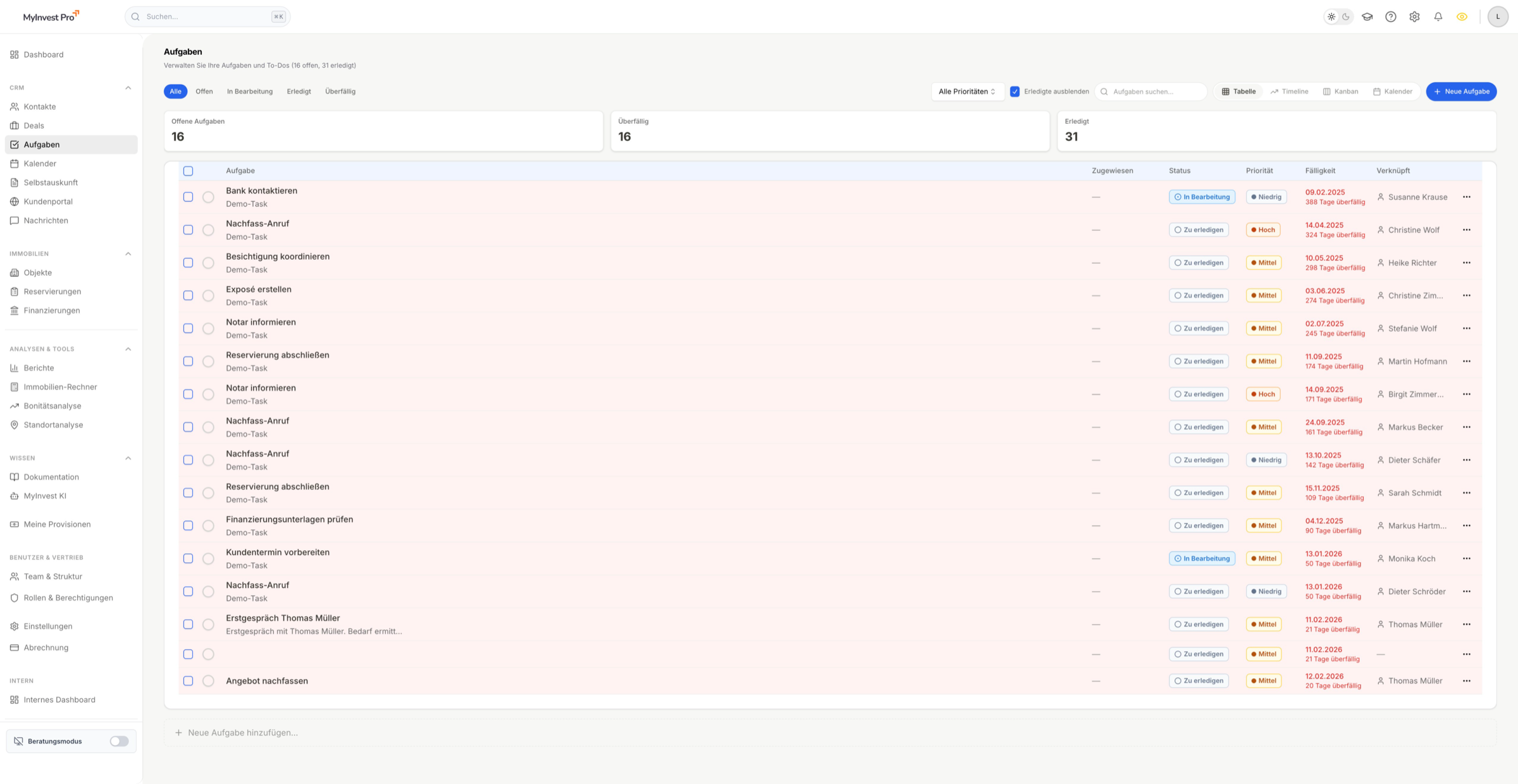
Task: Click the notification bell icon
Action: point(1438,17)
